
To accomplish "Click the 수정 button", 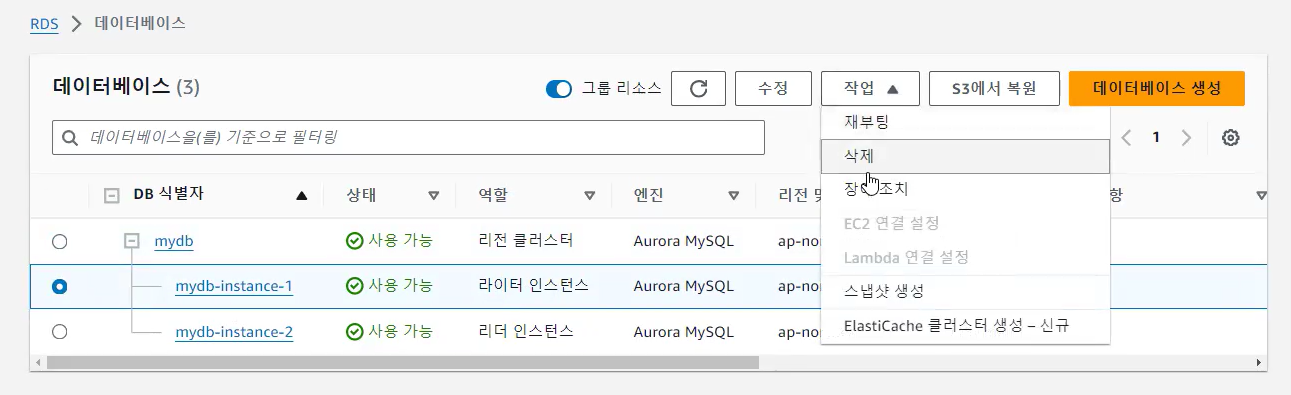I will (773, 88).
